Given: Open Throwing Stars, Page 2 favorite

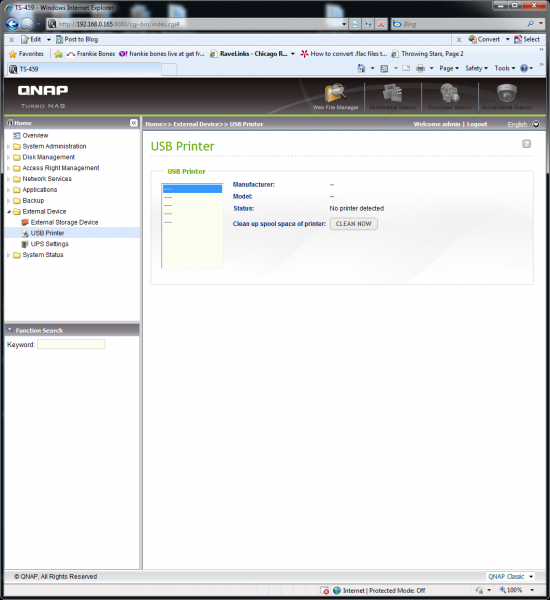Looking at the screenshot, I should [x=428, y=54].
